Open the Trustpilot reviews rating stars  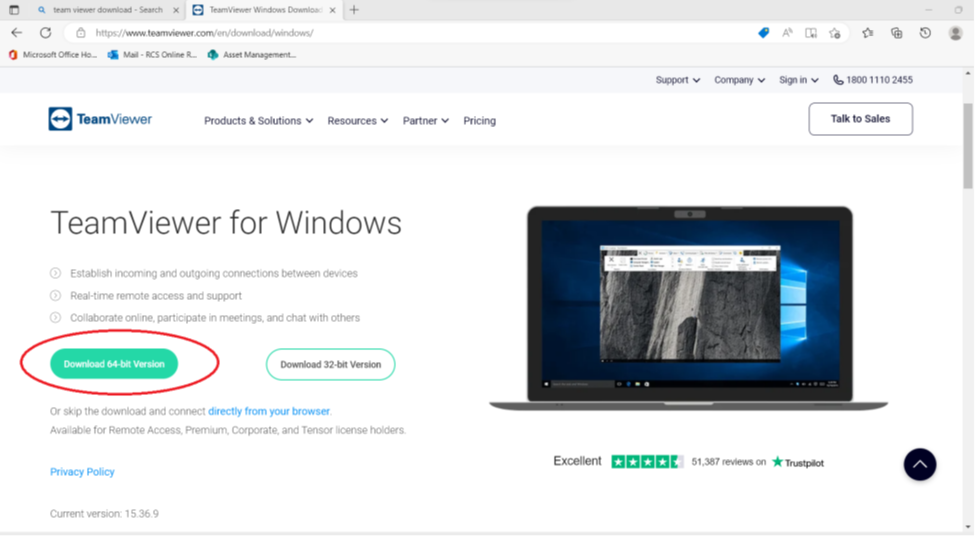pos(647,461)
